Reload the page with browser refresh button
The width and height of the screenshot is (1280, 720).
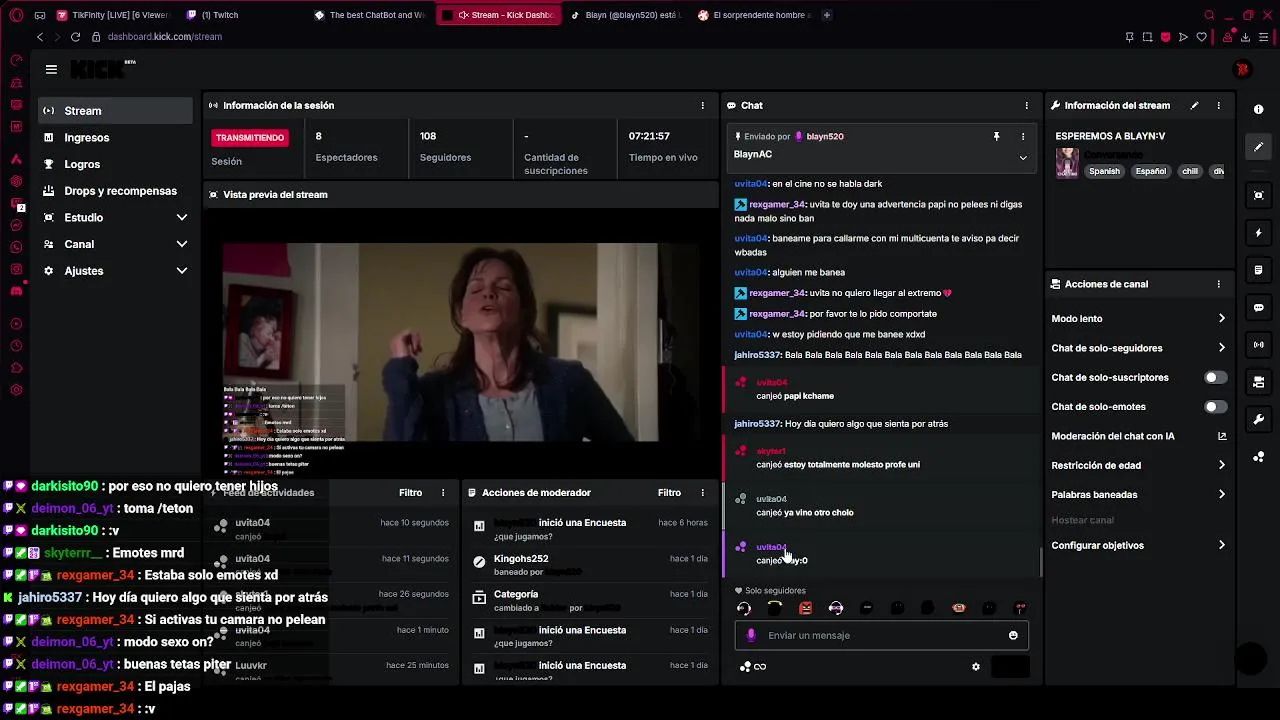pyautogui.click(x=75, y=37)
